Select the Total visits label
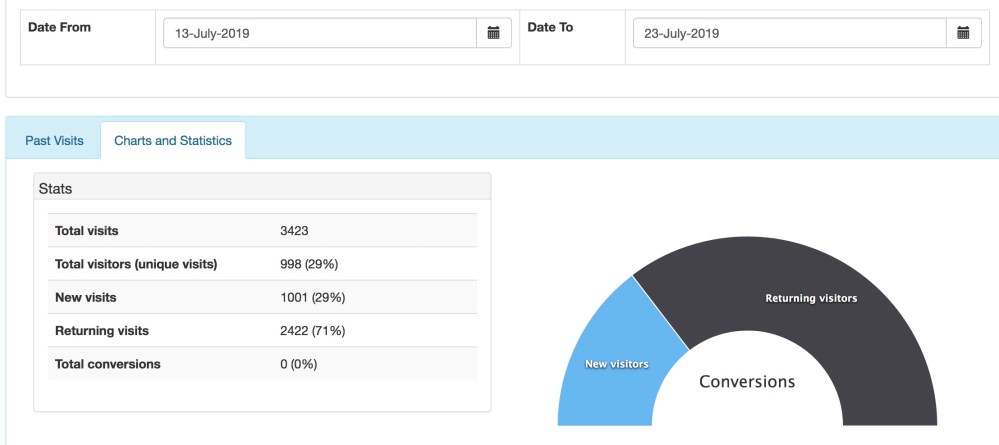 pos(87,231)
